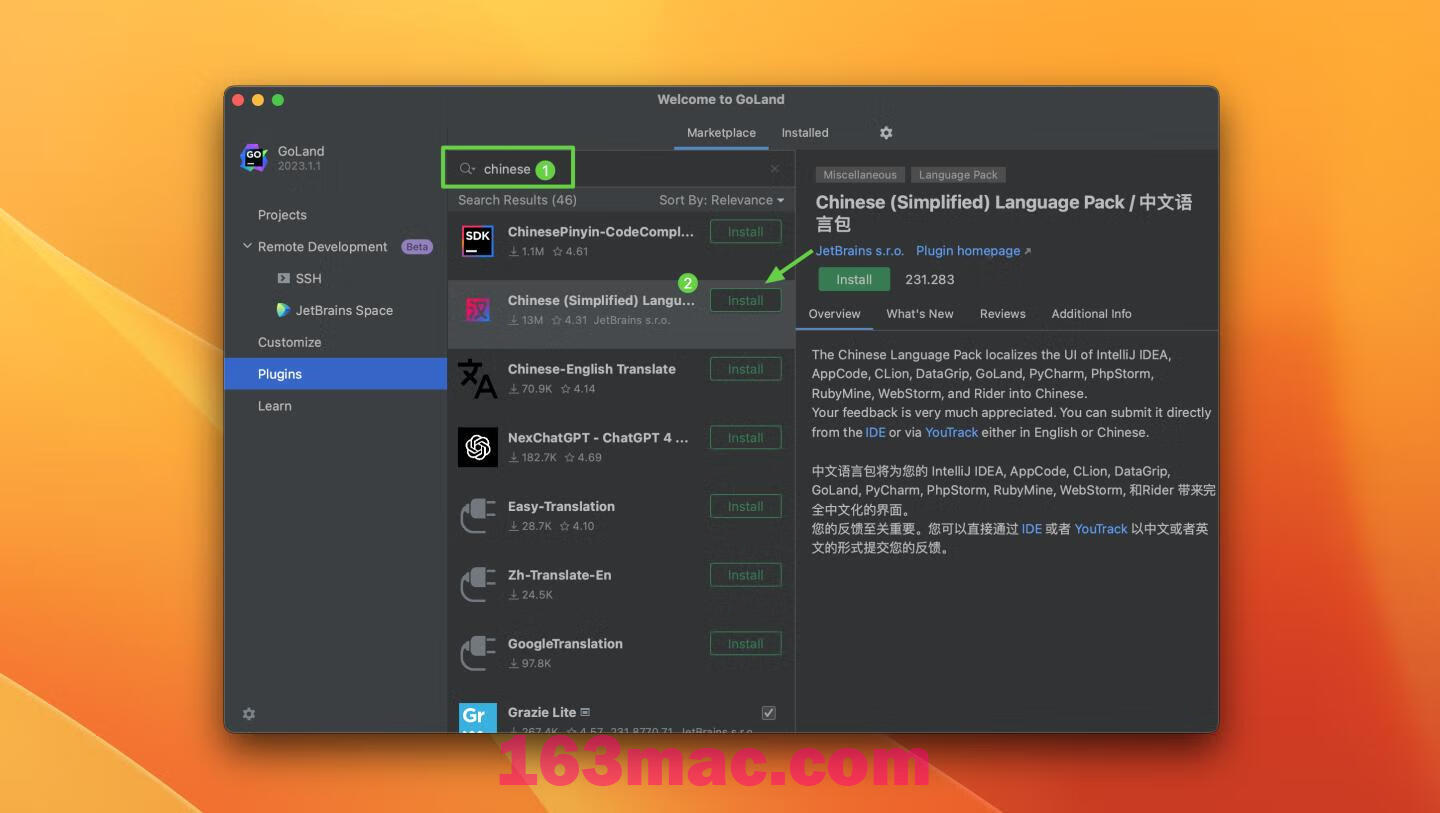
Task: Select SSH under Remote Development
Action: point(308,279)
